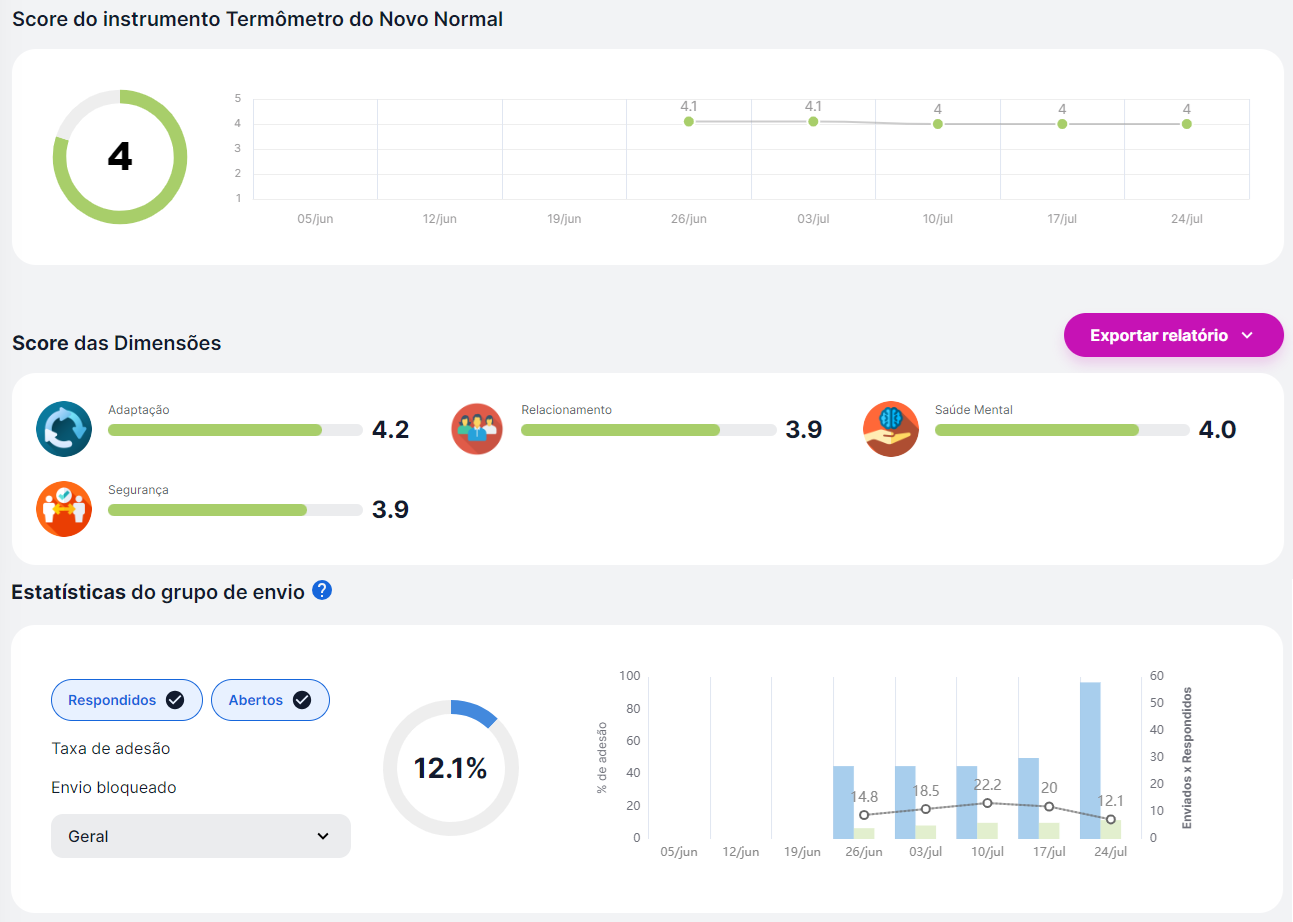Select the Segurança dimension icon
The width and height of the screenshot is (1293, 922).
(x=63, y=509)
